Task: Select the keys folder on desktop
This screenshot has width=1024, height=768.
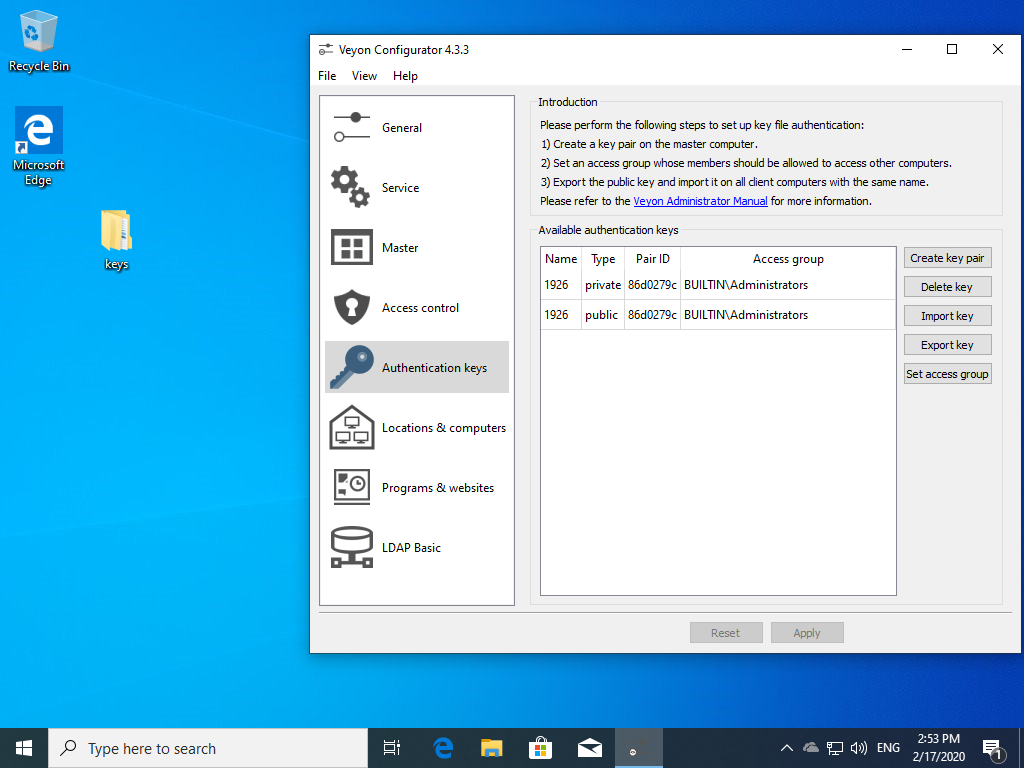Action: click(116, 240)
